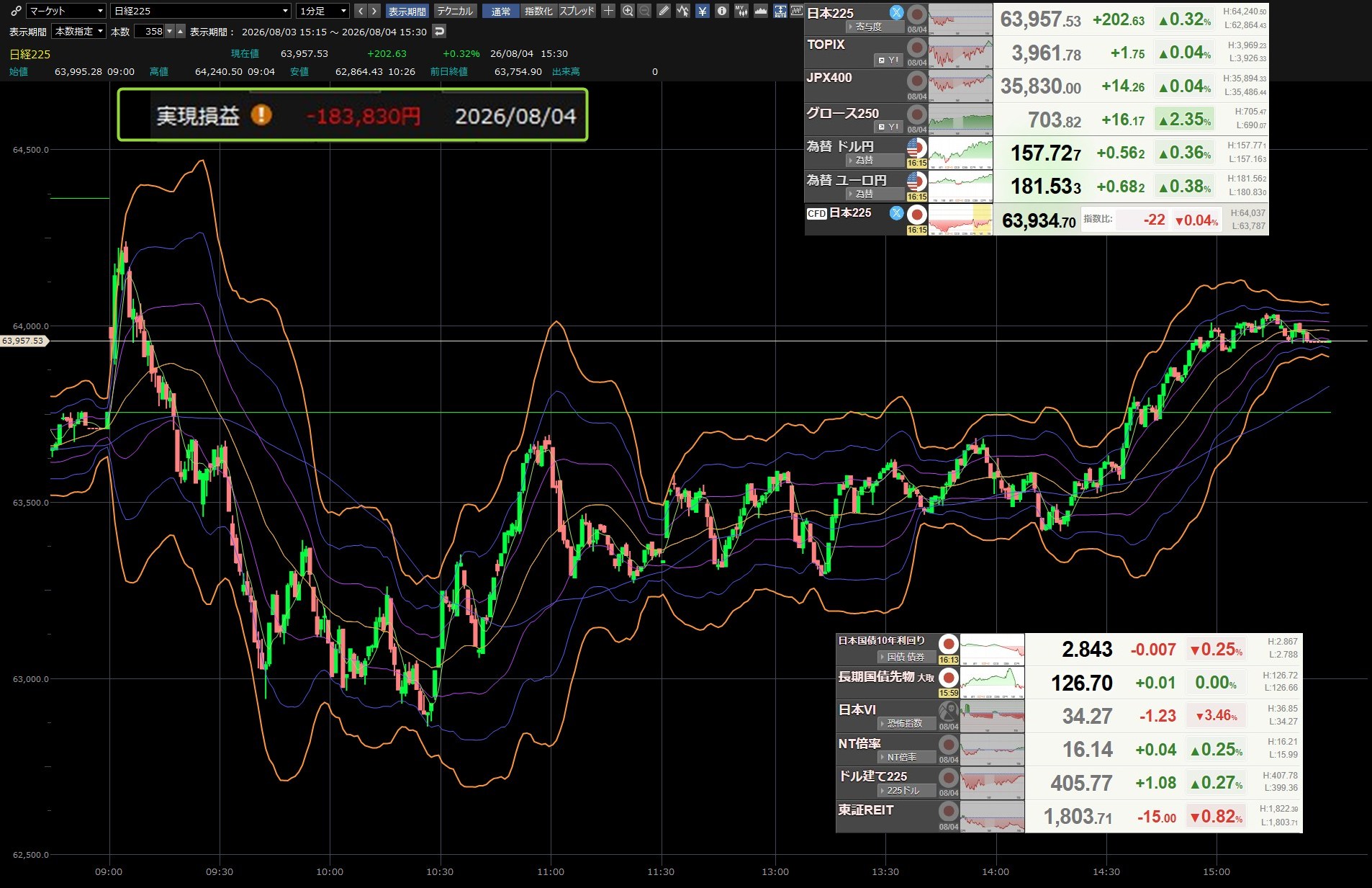Expand 寄与度 under 日本225
This screenshot has width=1372, height=888.
tap(874, 27)
